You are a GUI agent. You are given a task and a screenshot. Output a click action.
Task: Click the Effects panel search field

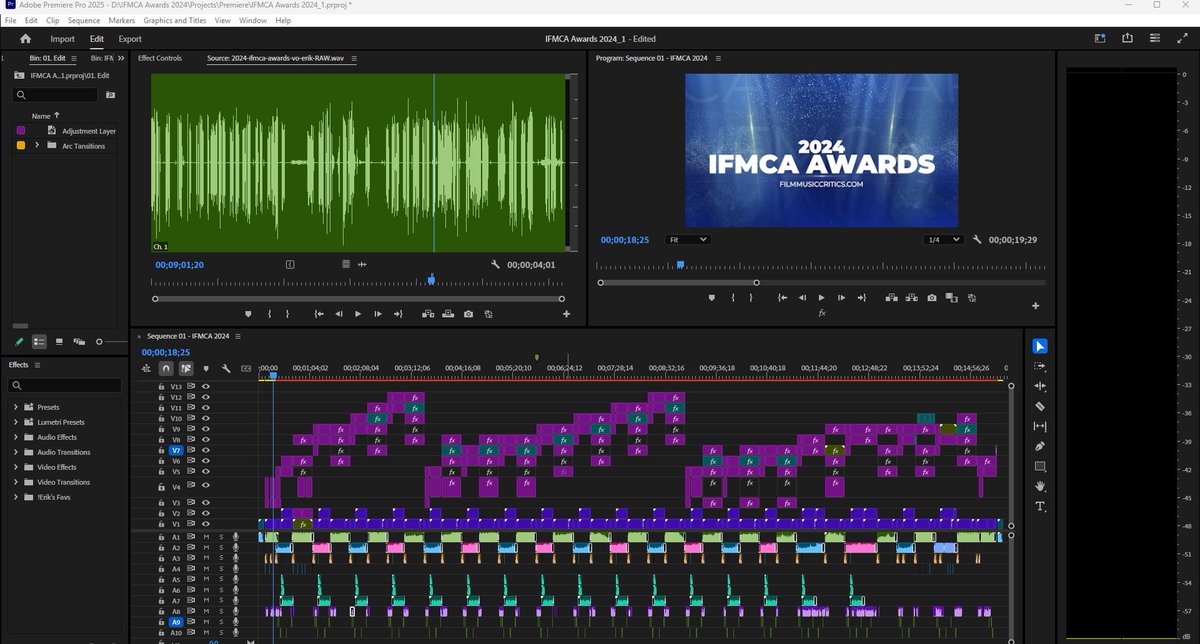coord(65,385)
